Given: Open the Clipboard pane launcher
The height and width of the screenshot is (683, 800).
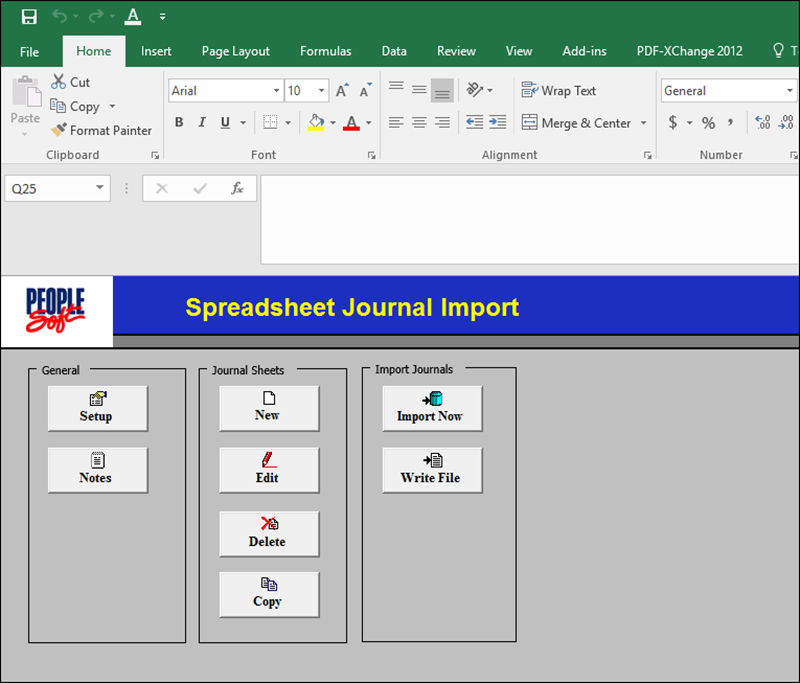Looking at the screenshot, I should [x=155, y=155].
